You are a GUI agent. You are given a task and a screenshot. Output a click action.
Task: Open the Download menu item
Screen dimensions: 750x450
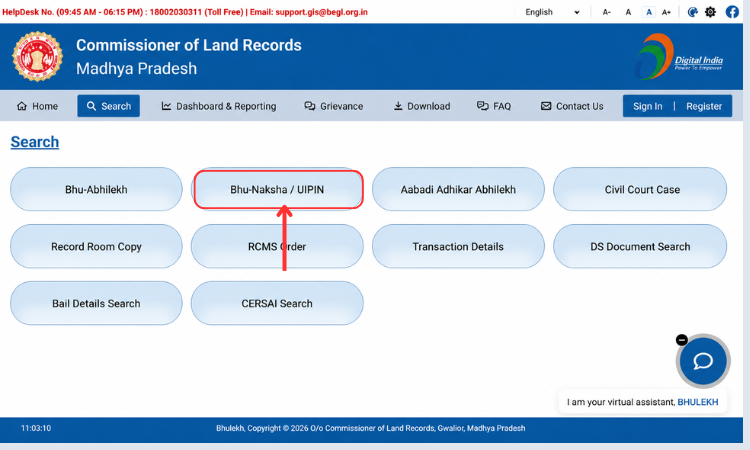tap(422, 106)
